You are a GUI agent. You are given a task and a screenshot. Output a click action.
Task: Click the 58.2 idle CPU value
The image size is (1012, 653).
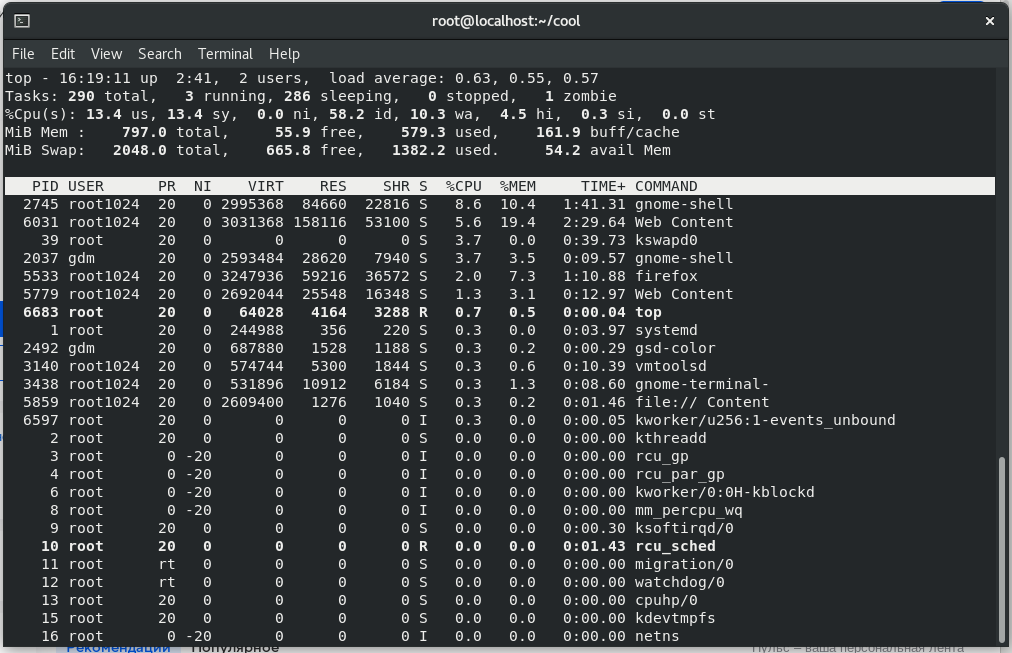tap(347, 115)
